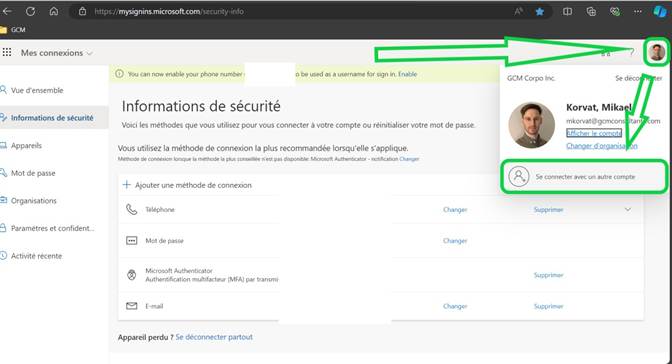Click the Informations de sécurité heading

[201, 106]
